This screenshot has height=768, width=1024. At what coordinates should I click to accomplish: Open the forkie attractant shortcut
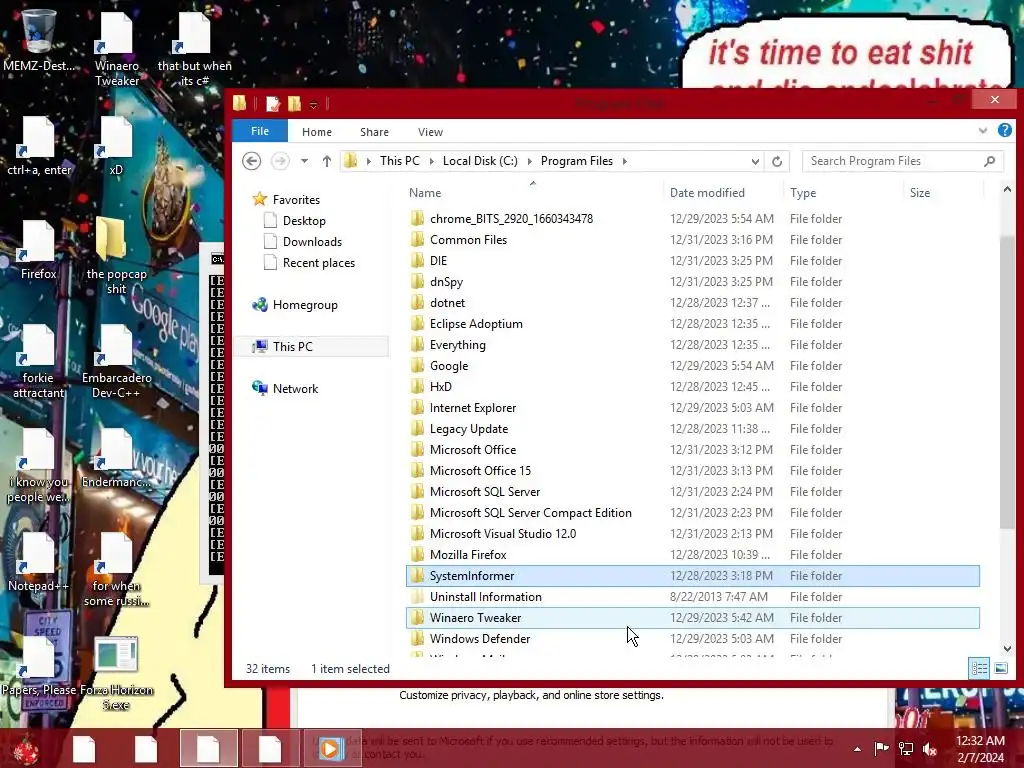click(x=39, y=360)
